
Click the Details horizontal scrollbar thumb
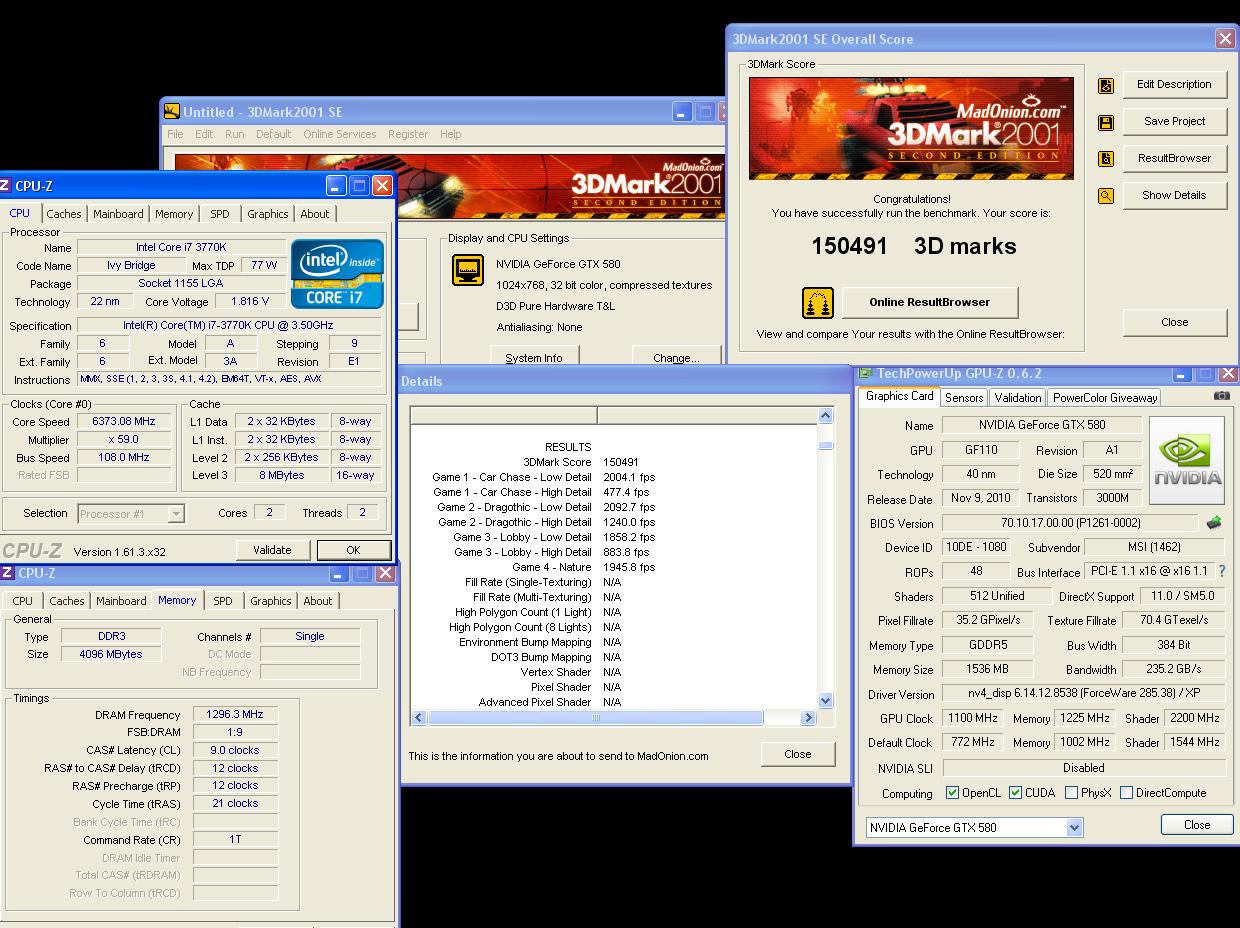(596, 718)
